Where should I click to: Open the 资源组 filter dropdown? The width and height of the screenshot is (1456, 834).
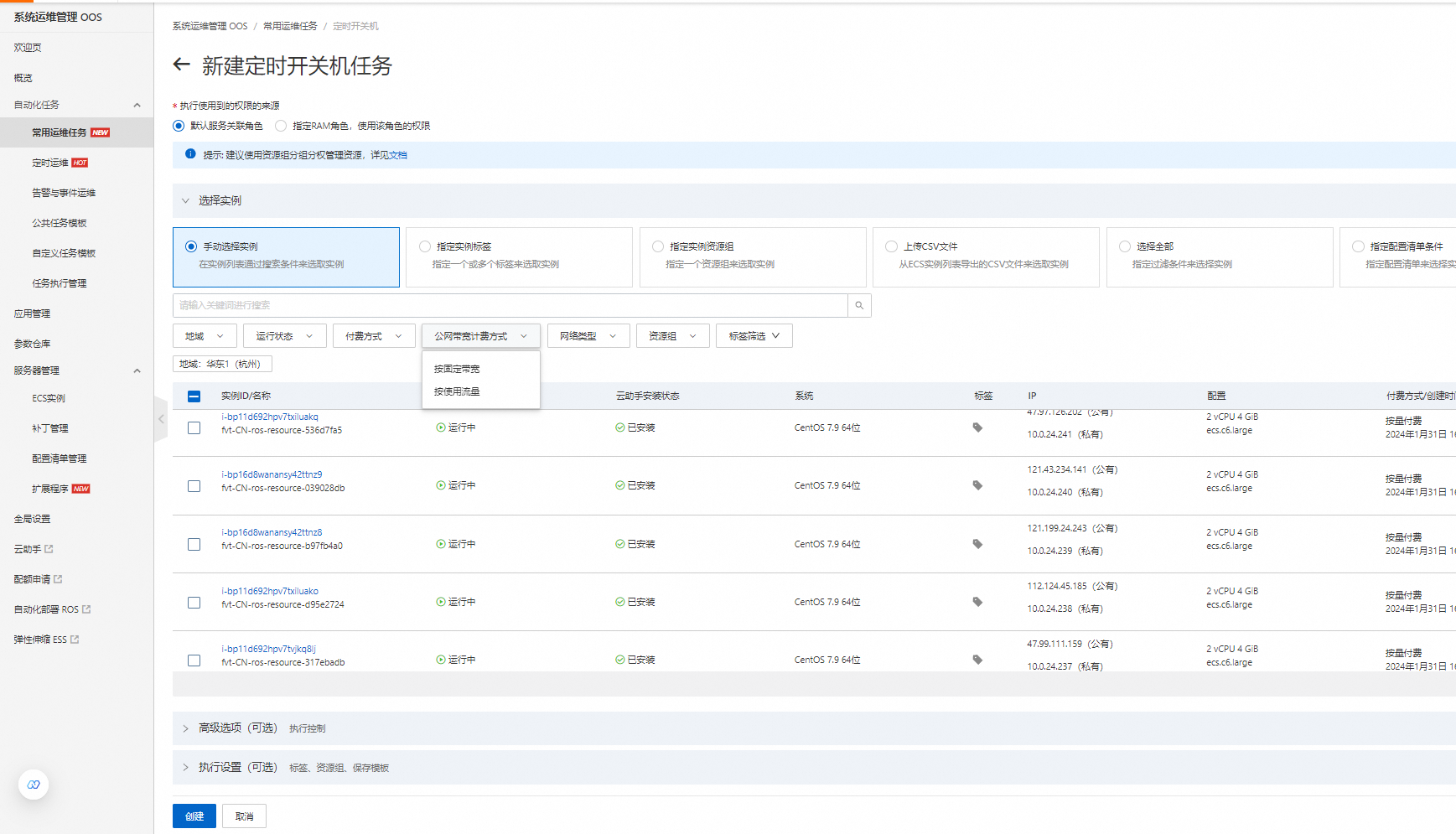point(673,336)
